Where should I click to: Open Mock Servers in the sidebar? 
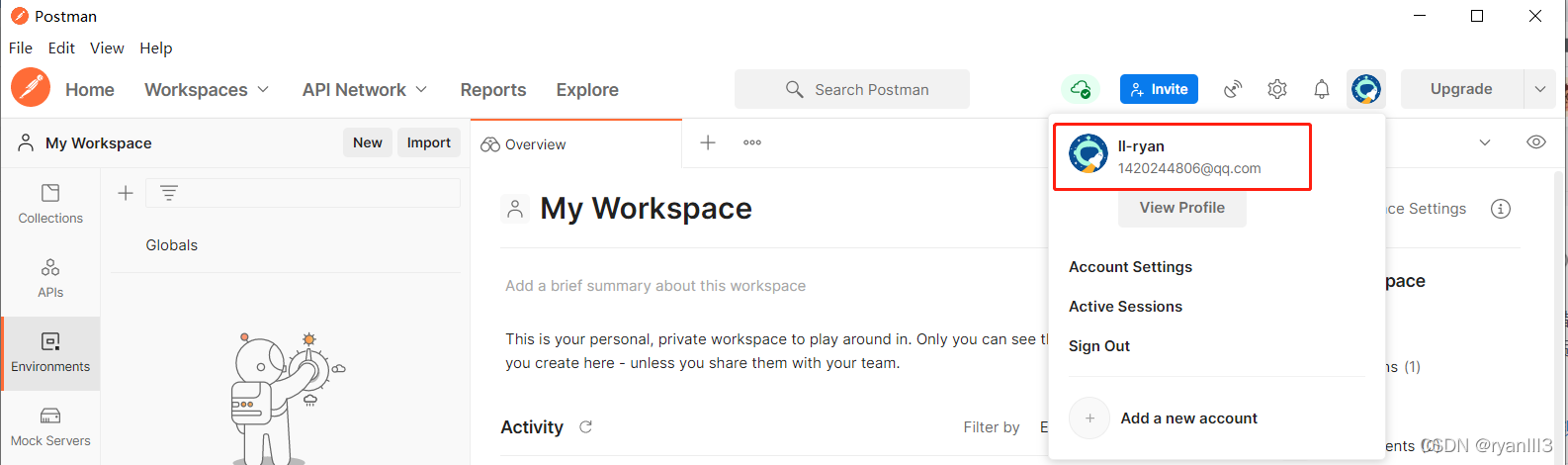pos(50,427)
